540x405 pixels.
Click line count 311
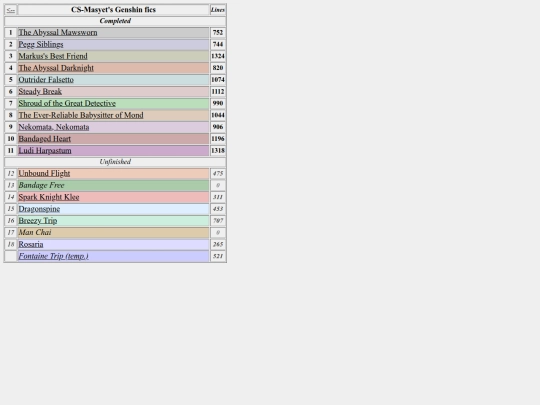218,197
